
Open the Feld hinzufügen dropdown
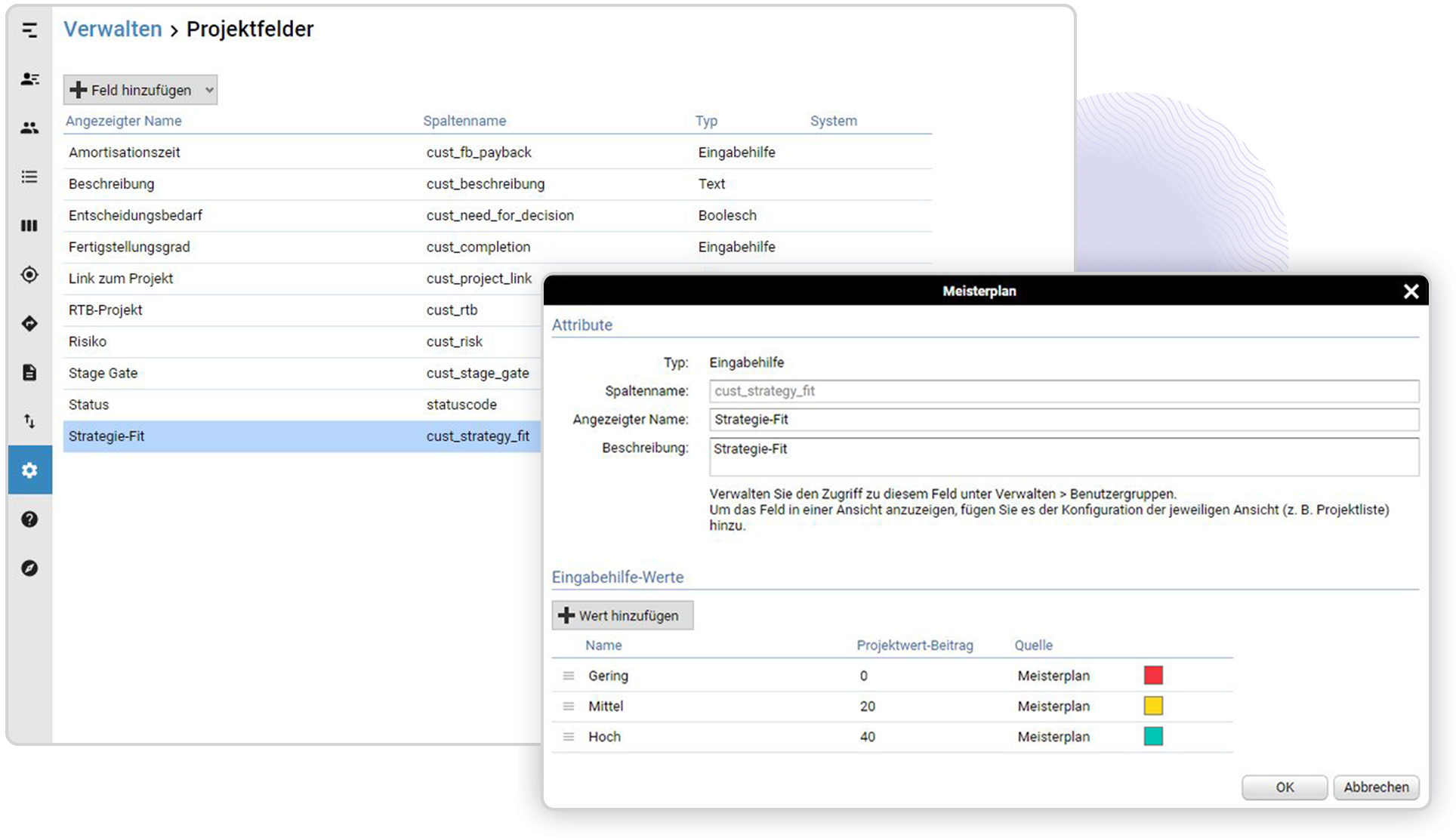pos(140,90)
